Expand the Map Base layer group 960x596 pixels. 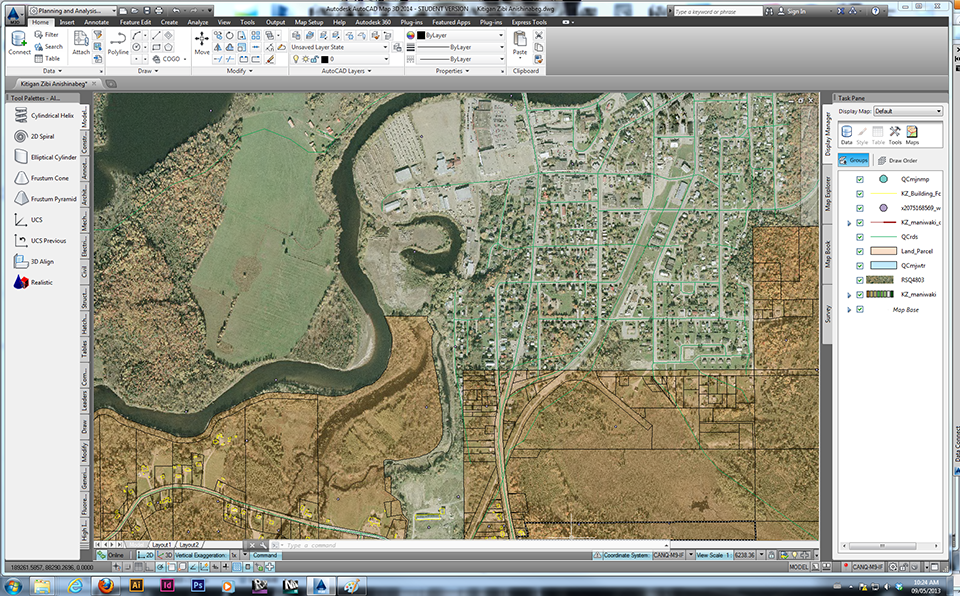point(850,310)
